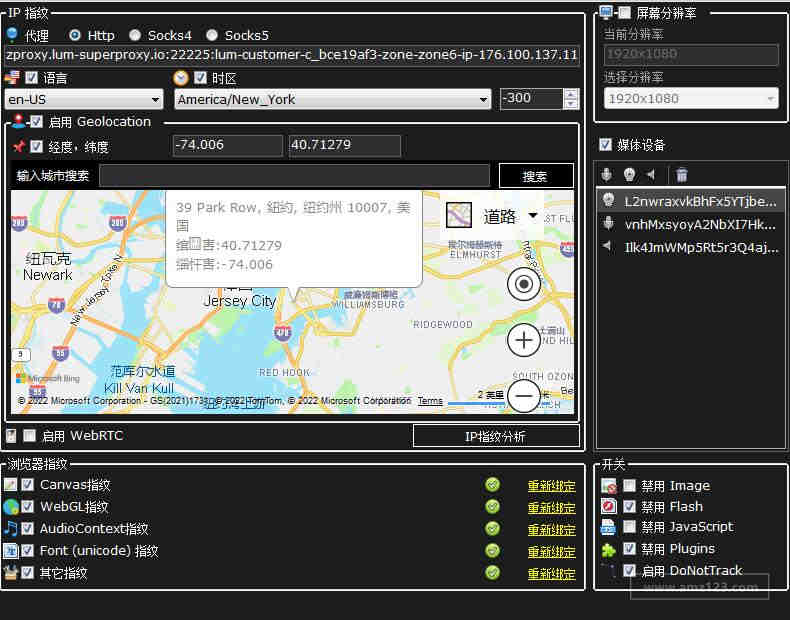Toggle the 禁用 JavaScript checkbox
Viewport: 790px width, 620px height.
tap(629, 527)
